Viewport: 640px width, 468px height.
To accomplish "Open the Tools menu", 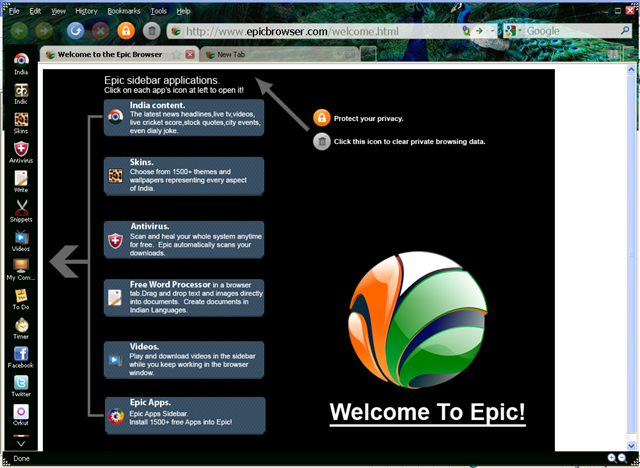I will (x=158, y=11).
